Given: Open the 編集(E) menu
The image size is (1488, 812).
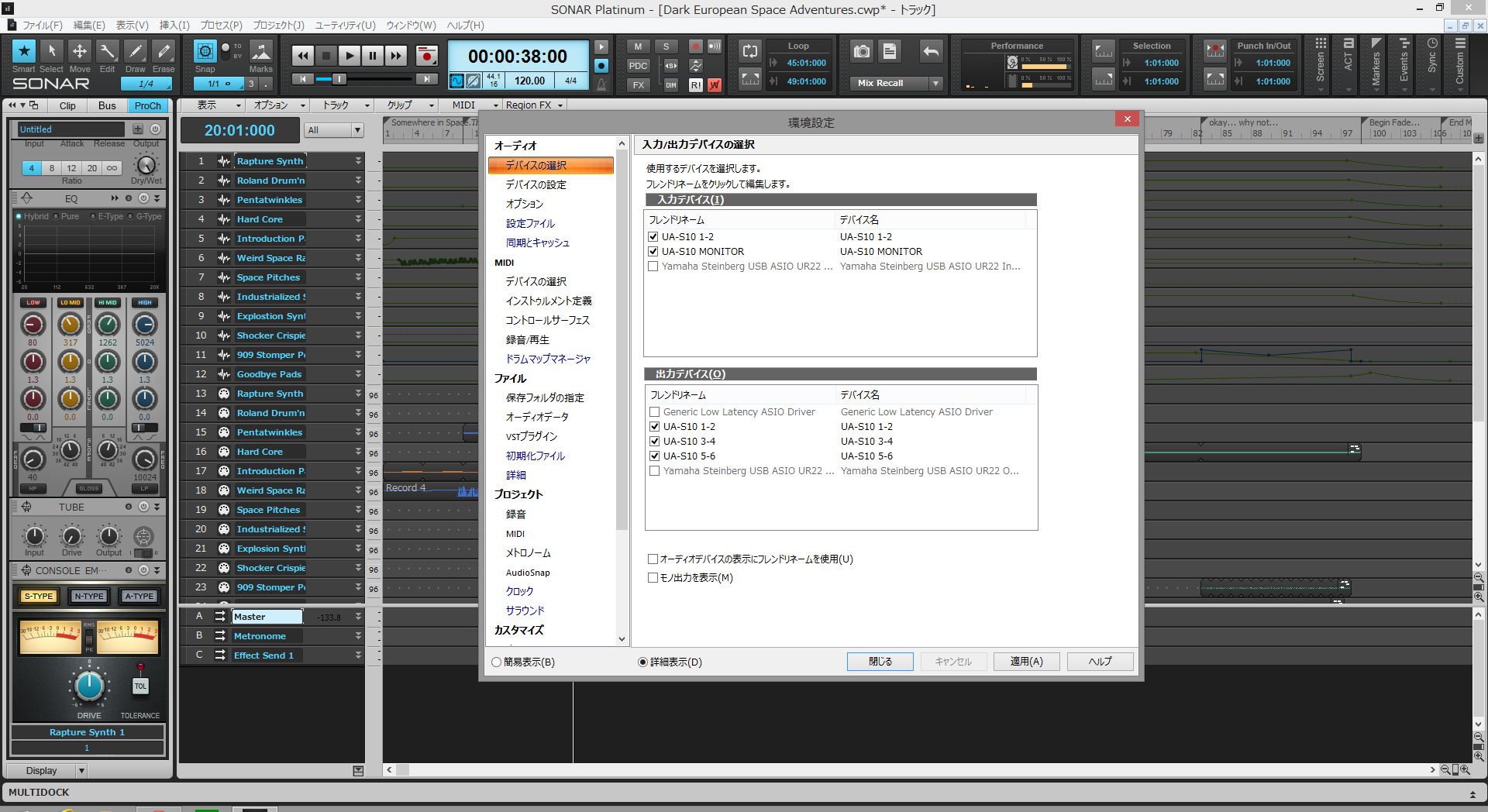Looking at the screenshot, I should click(x=89, y=26).
